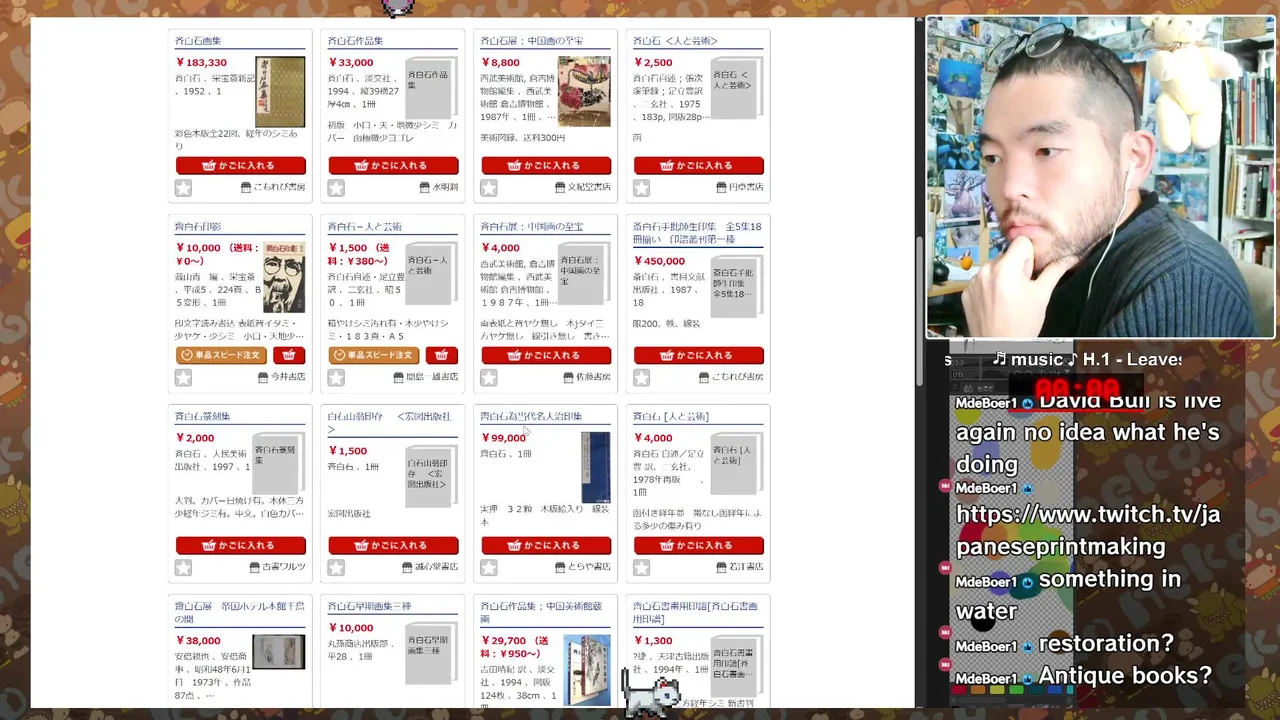Screen dimensions: 1280x720
Task: Open the title link of the ¥99,000 listing
Action: coord(531,416)
